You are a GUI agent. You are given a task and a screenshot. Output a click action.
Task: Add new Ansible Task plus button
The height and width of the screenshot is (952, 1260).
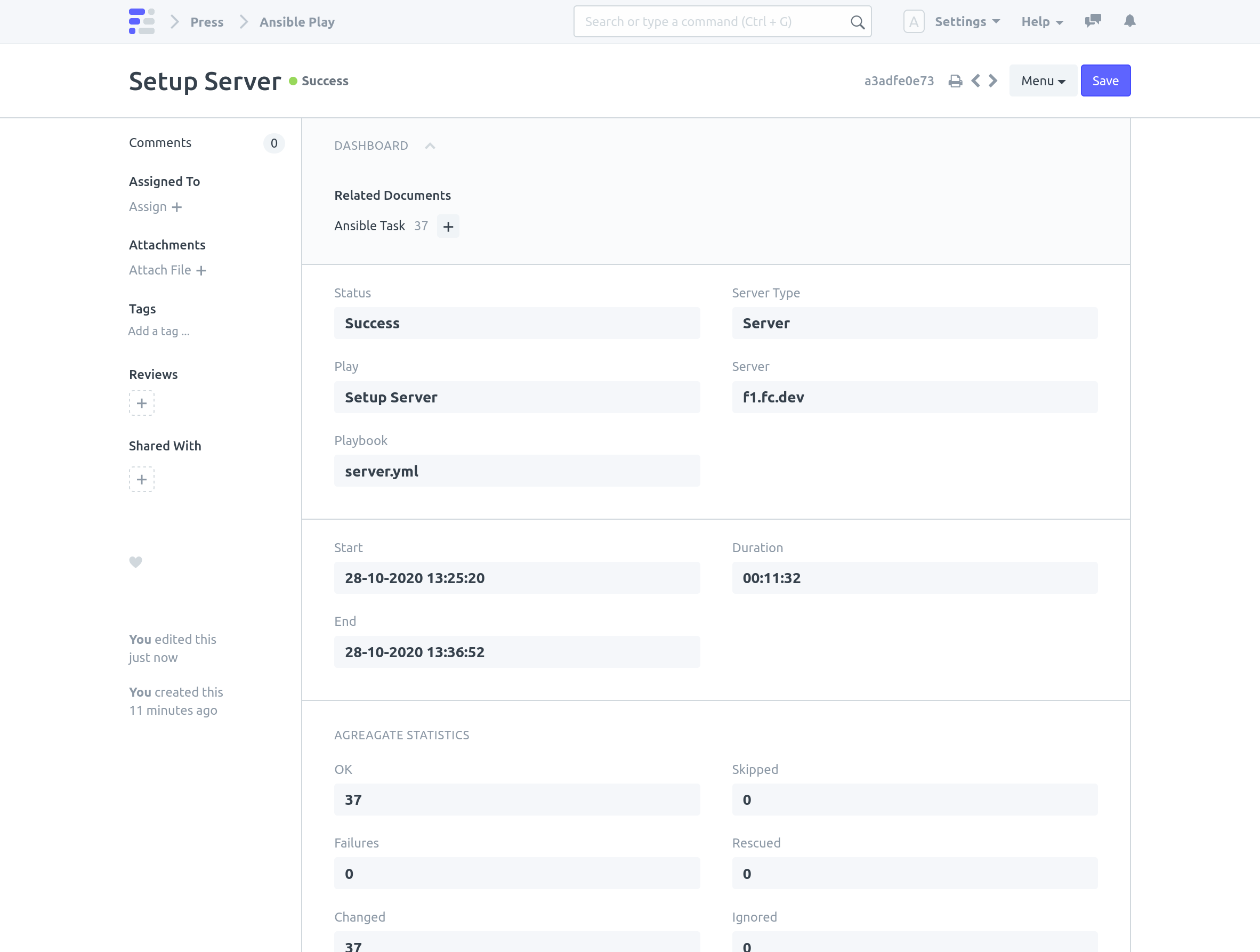(x=448, y=227)
